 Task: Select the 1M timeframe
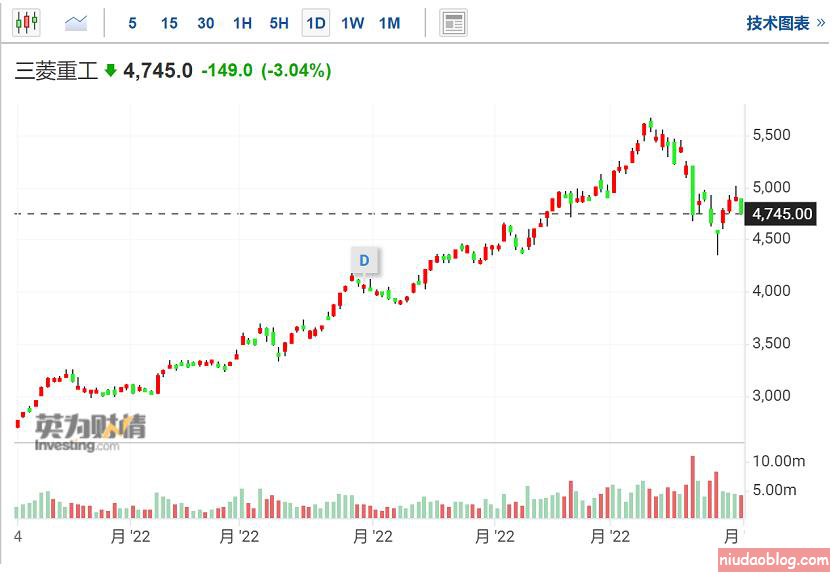(389, 23)
